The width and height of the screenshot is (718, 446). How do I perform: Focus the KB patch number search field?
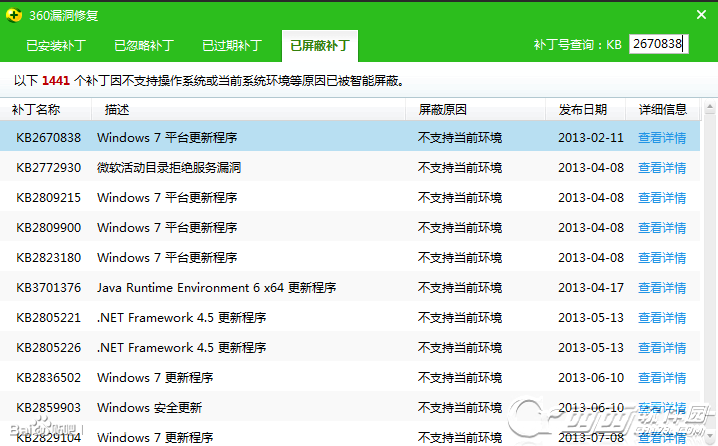pos(658,44)
